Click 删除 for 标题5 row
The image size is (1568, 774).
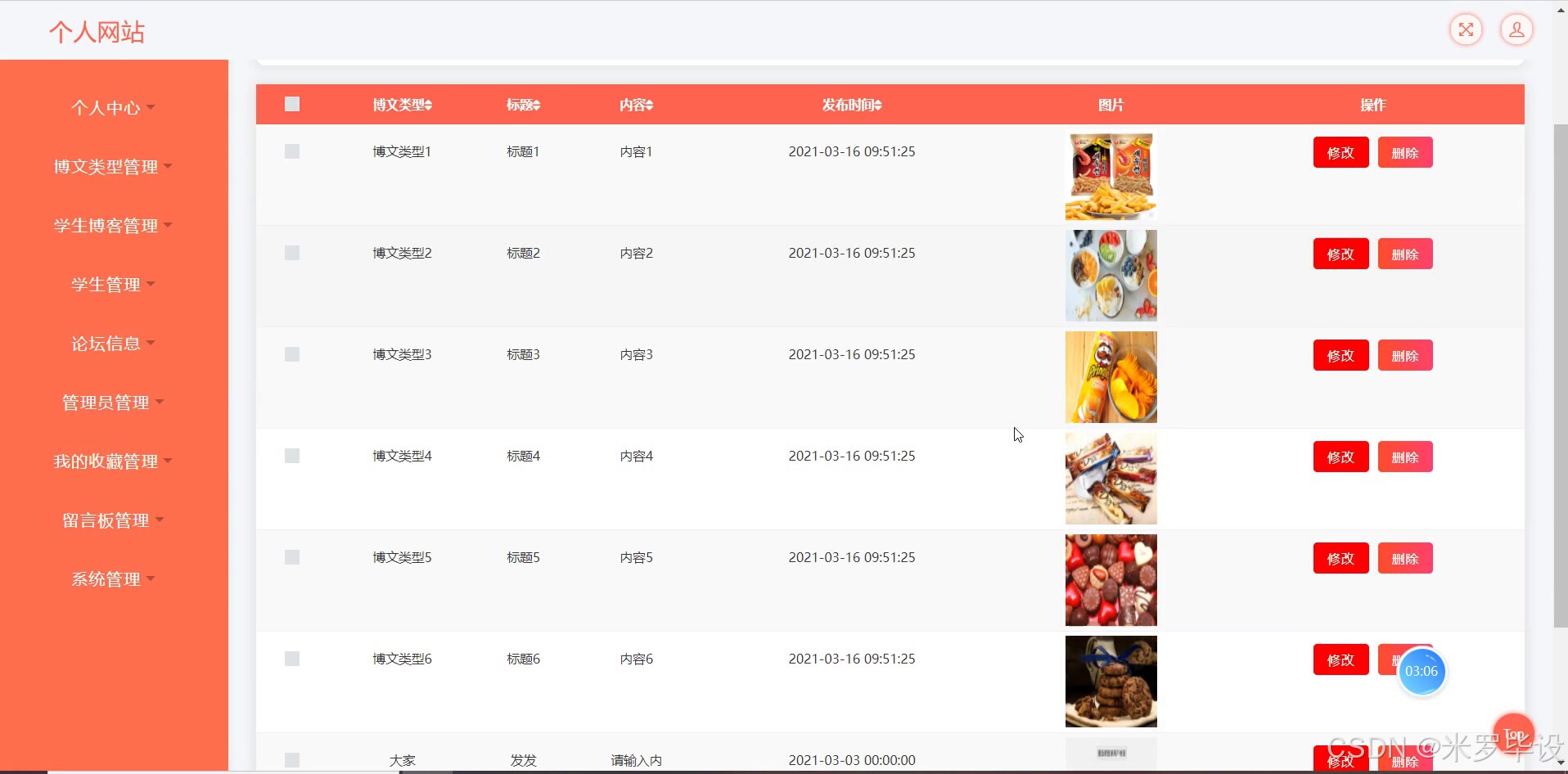(1405, 558)
